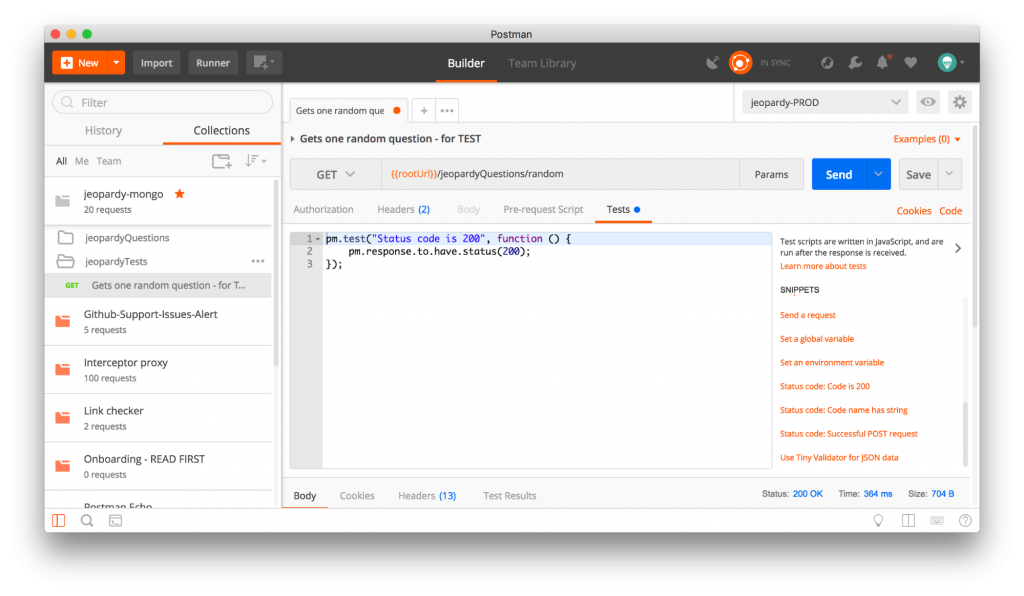The width and height of the screenshot is (1024, 596).
Task: Click the lightbulb icon in status bar
Action: tap(878, 520)
